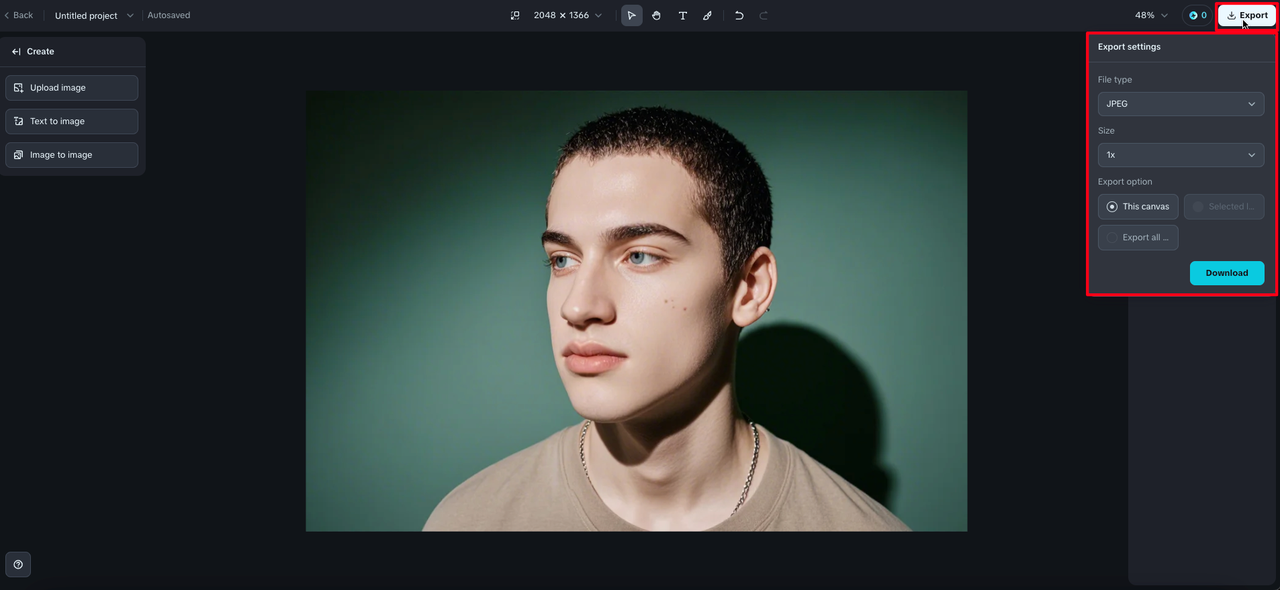Open the Untitled project name dropdown
Viewport: 1280px width, 590px height.
click(94, 15)
